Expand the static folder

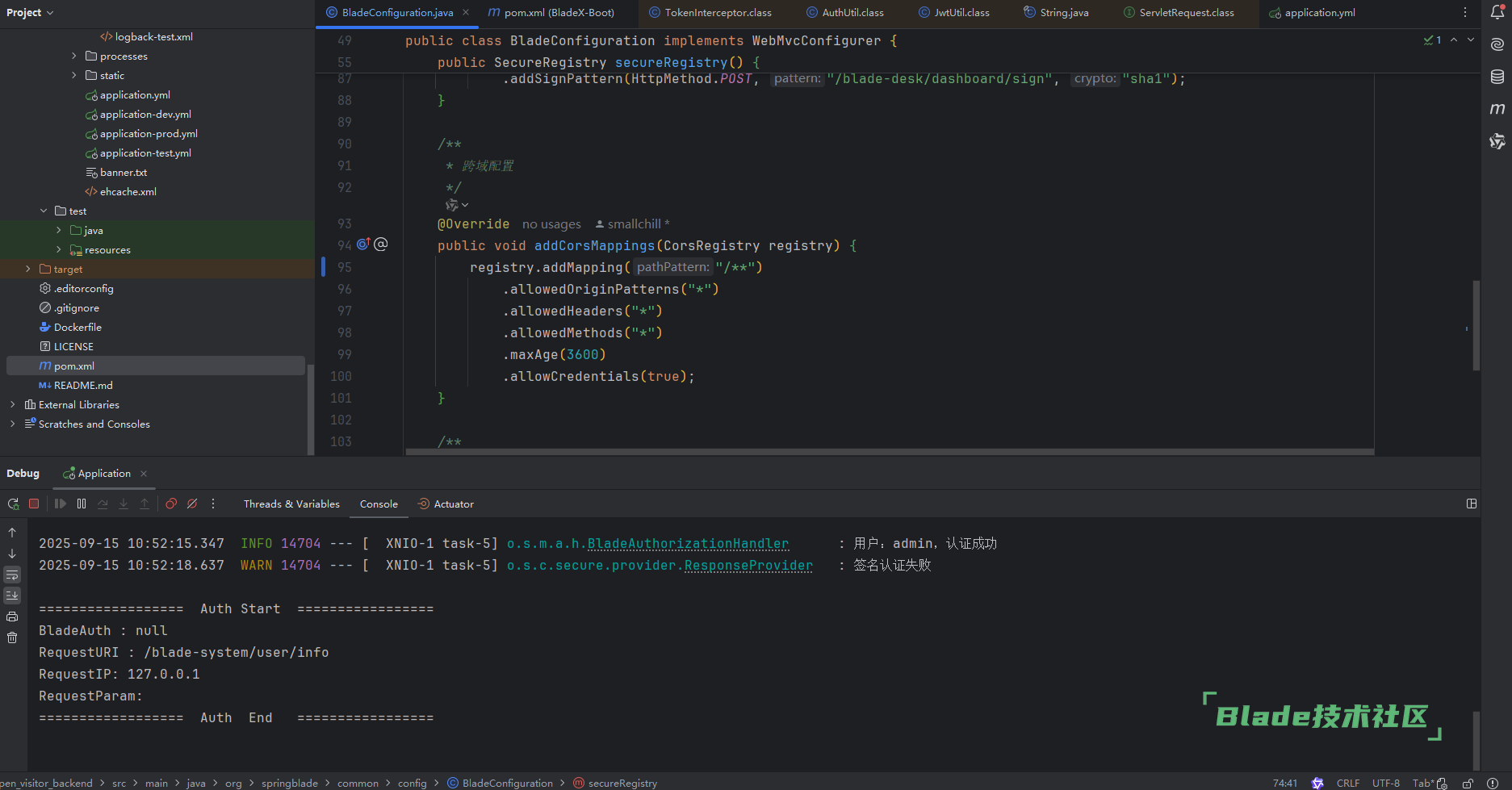tap(74, 75)
